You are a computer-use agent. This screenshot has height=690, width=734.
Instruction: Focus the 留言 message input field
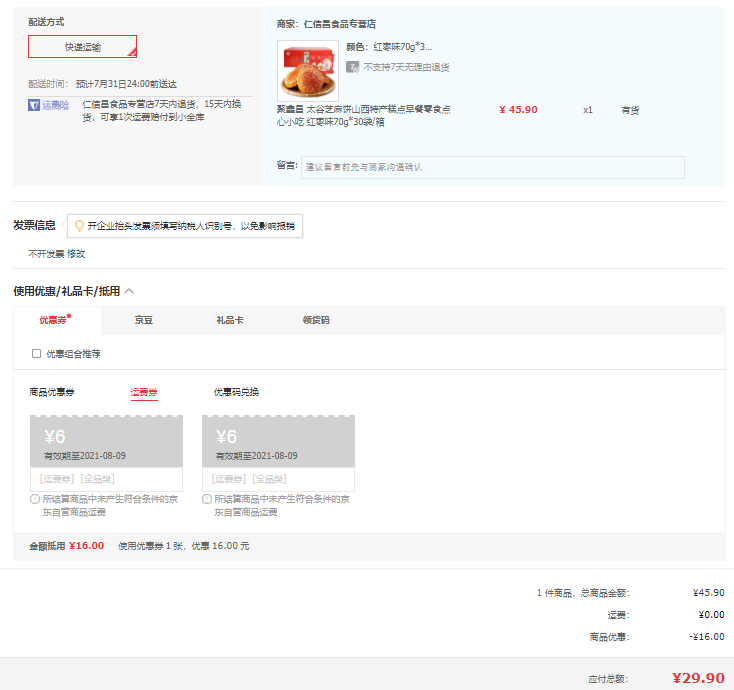(492, 167)
